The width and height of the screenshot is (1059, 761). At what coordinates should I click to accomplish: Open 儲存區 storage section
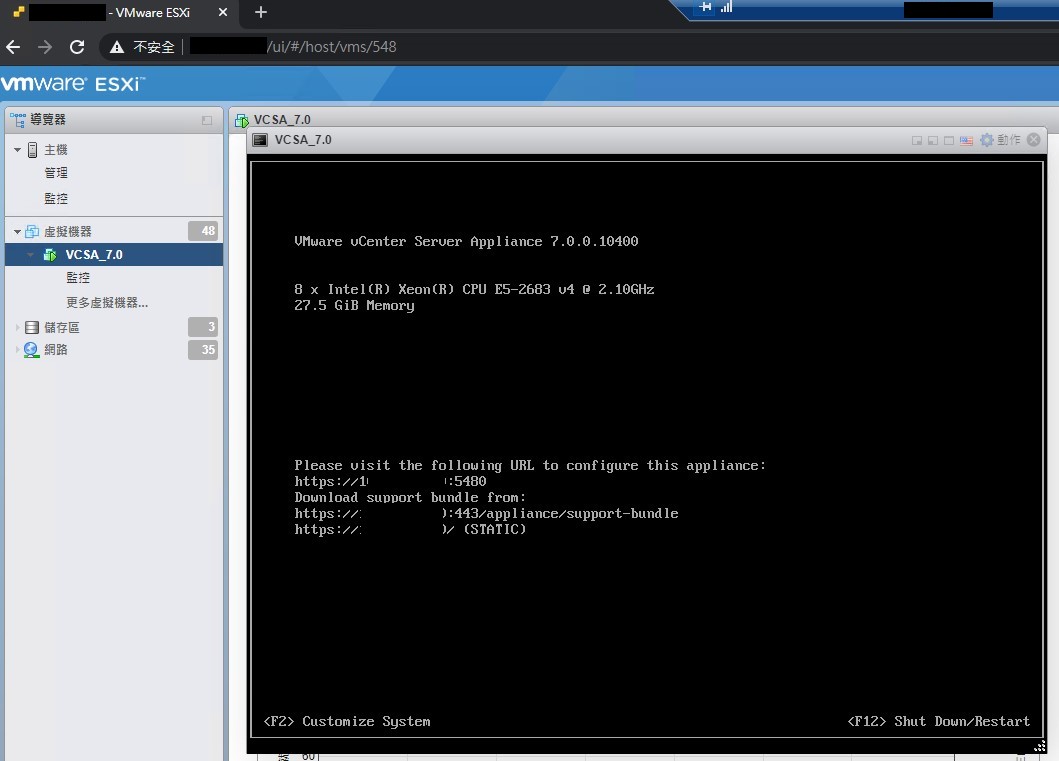pyautogui.click(x=61, y=327)
